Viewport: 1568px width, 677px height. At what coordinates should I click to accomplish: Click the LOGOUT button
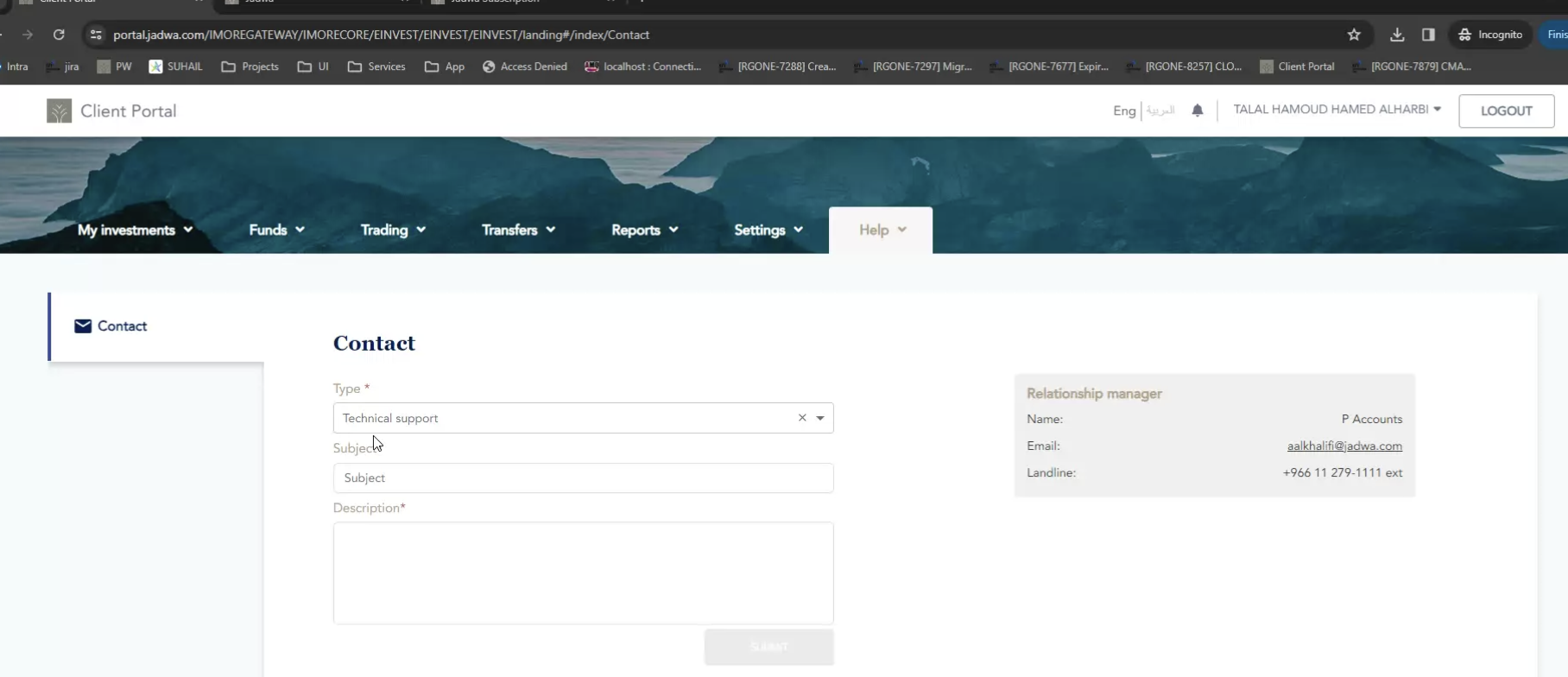coord(1506,111)
